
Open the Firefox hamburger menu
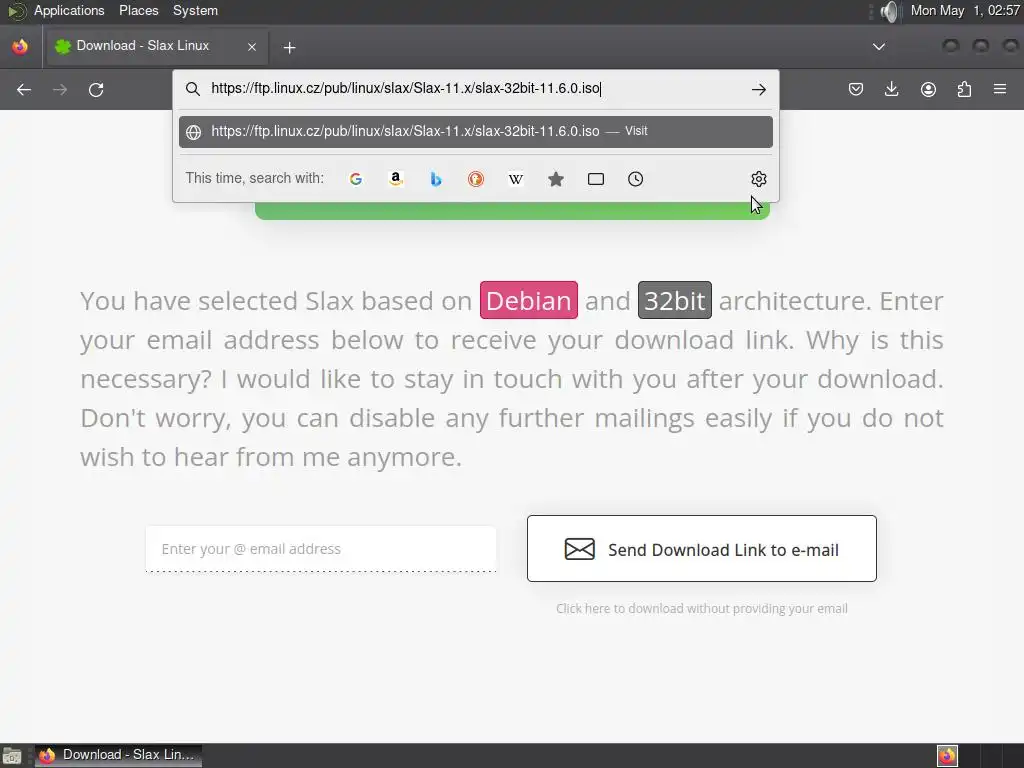[x=1000, y=89]
